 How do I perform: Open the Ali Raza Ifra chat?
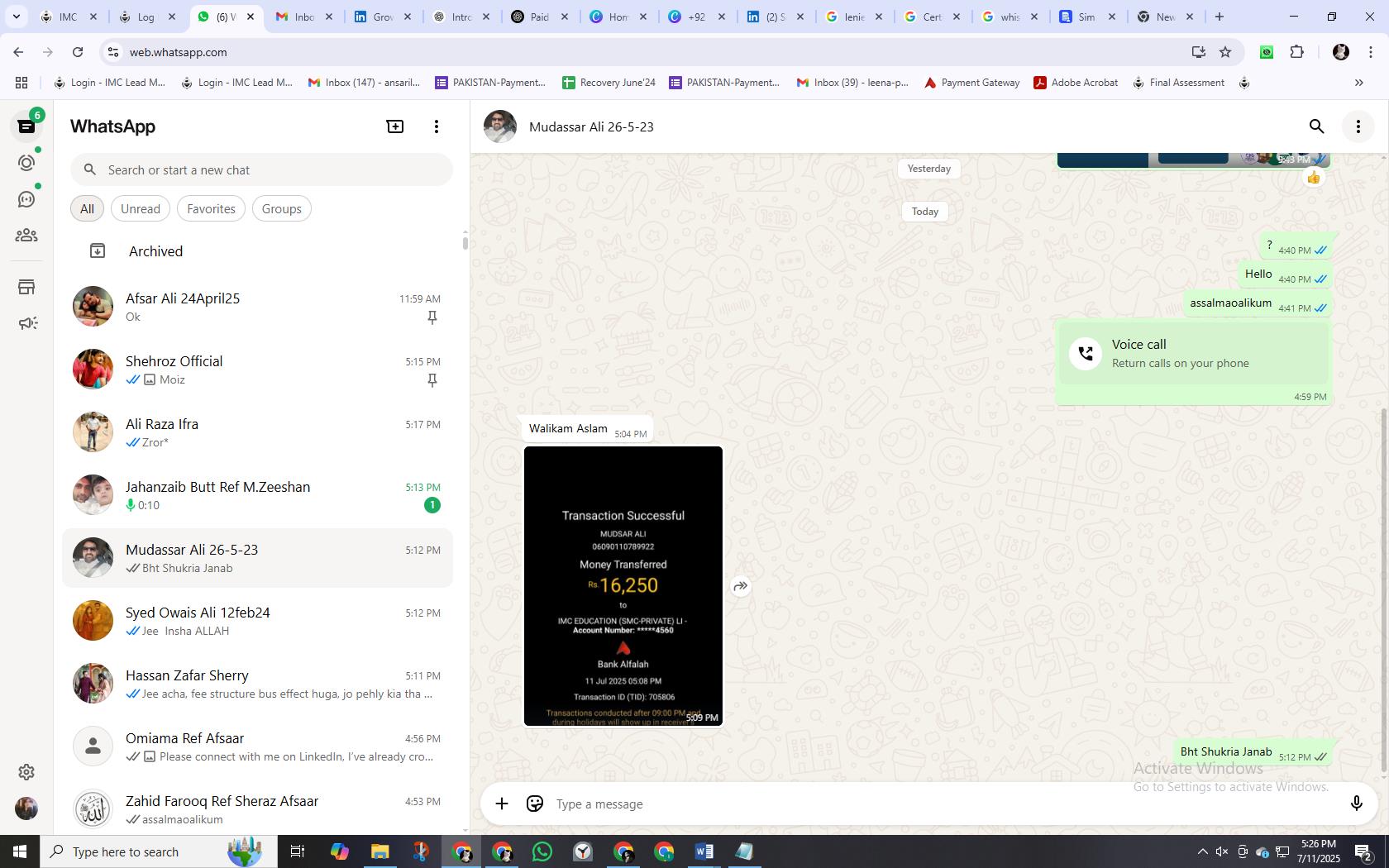pos(257,432)
